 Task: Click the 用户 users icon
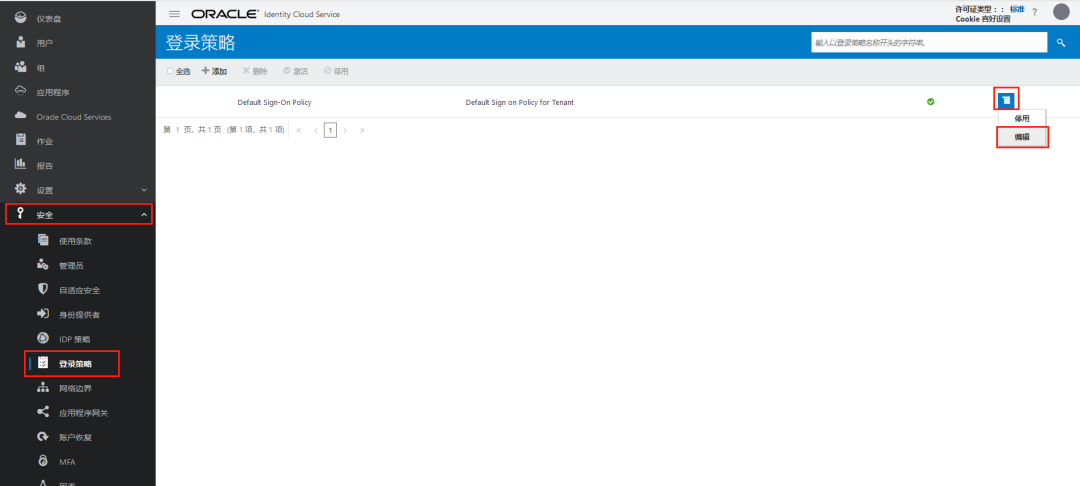[21, 42]
